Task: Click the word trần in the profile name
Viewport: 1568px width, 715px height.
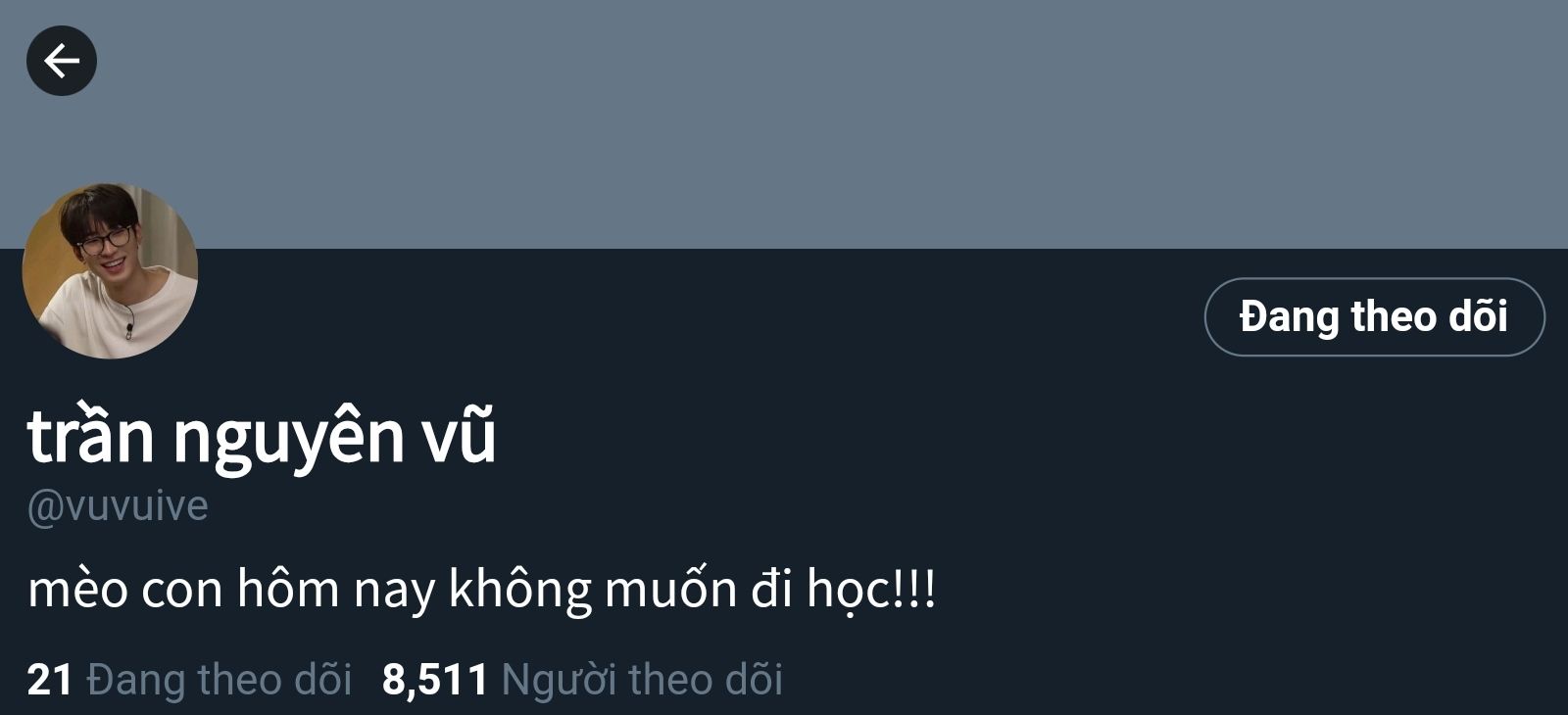Action: point(90,436)
